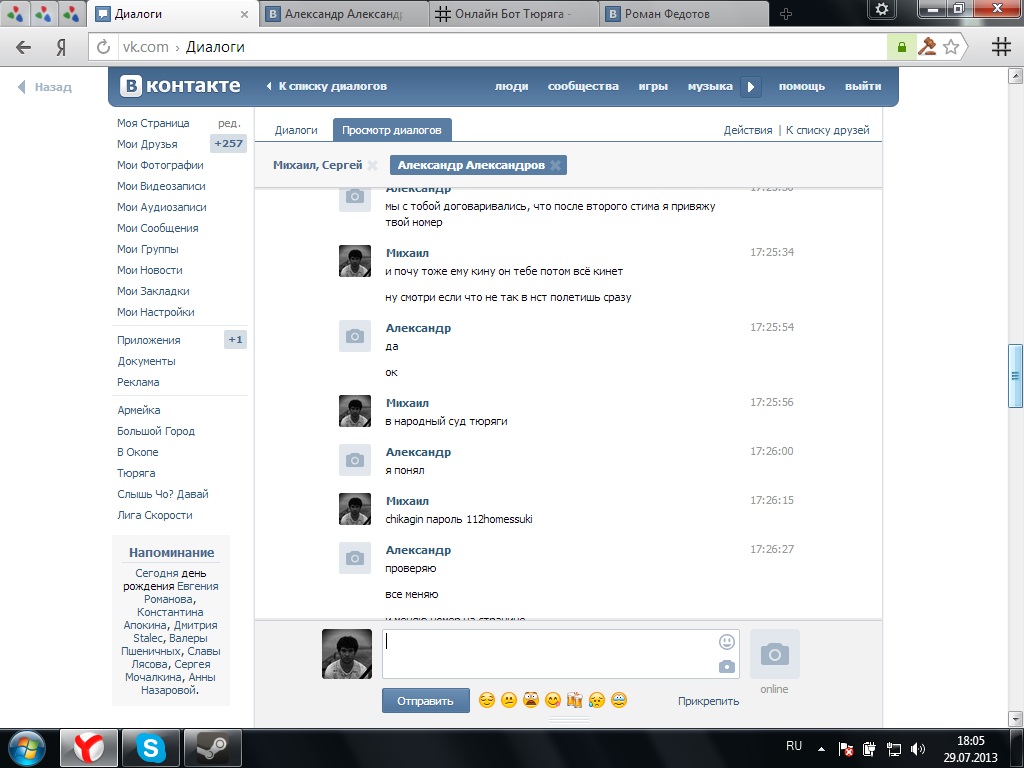Open музыка in the VK header
The height and width of the screenshot is (768, 1024).
tap(710, 86)
